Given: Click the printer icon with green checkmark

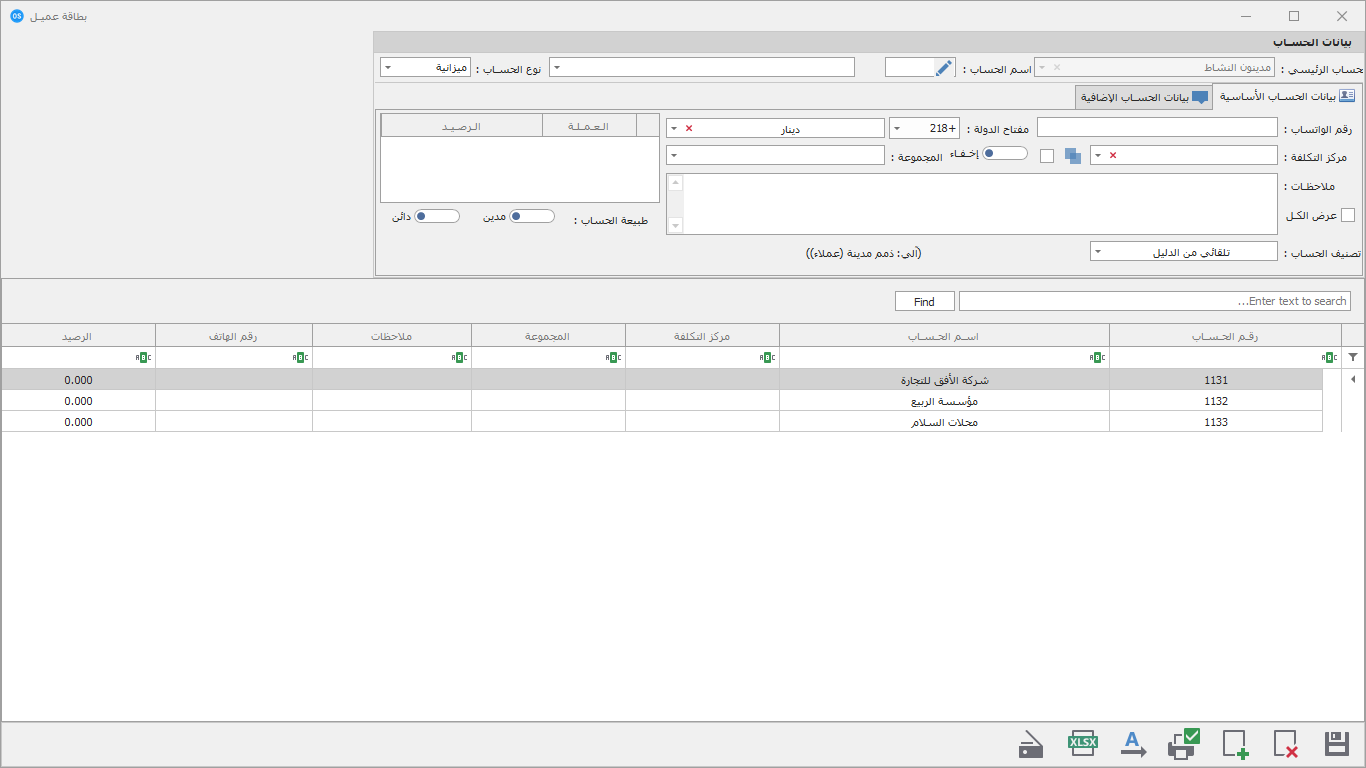Looking at the screenshot, I should 1184,744.
